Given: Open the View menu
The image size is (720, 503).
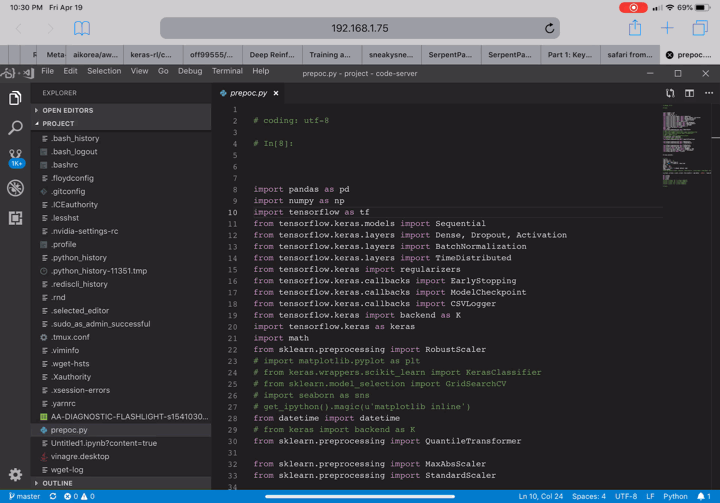Looking at the screenshot, I should (x=139, y=71).
